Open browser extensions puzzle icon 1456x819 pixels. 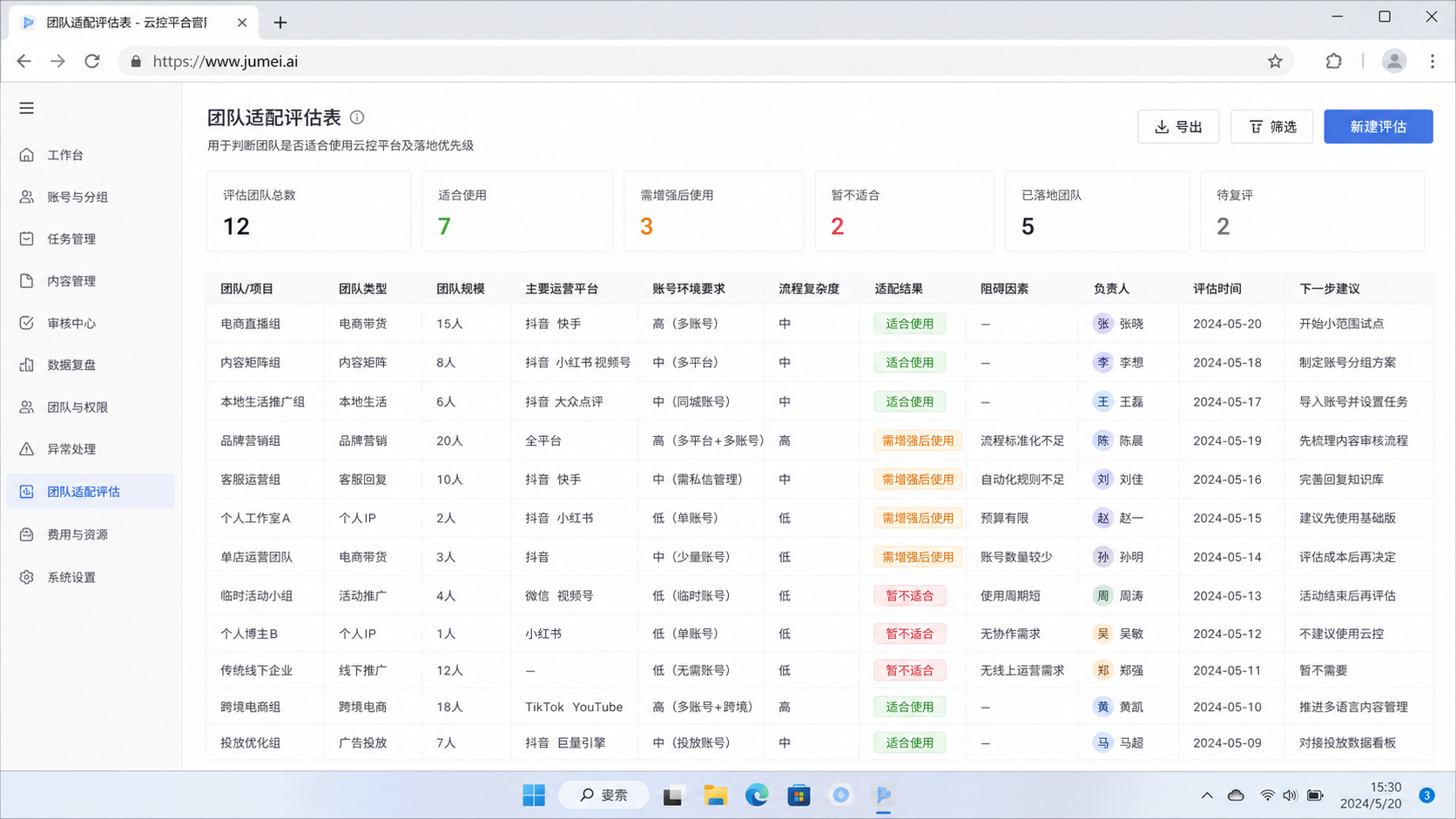point(1333,61)
